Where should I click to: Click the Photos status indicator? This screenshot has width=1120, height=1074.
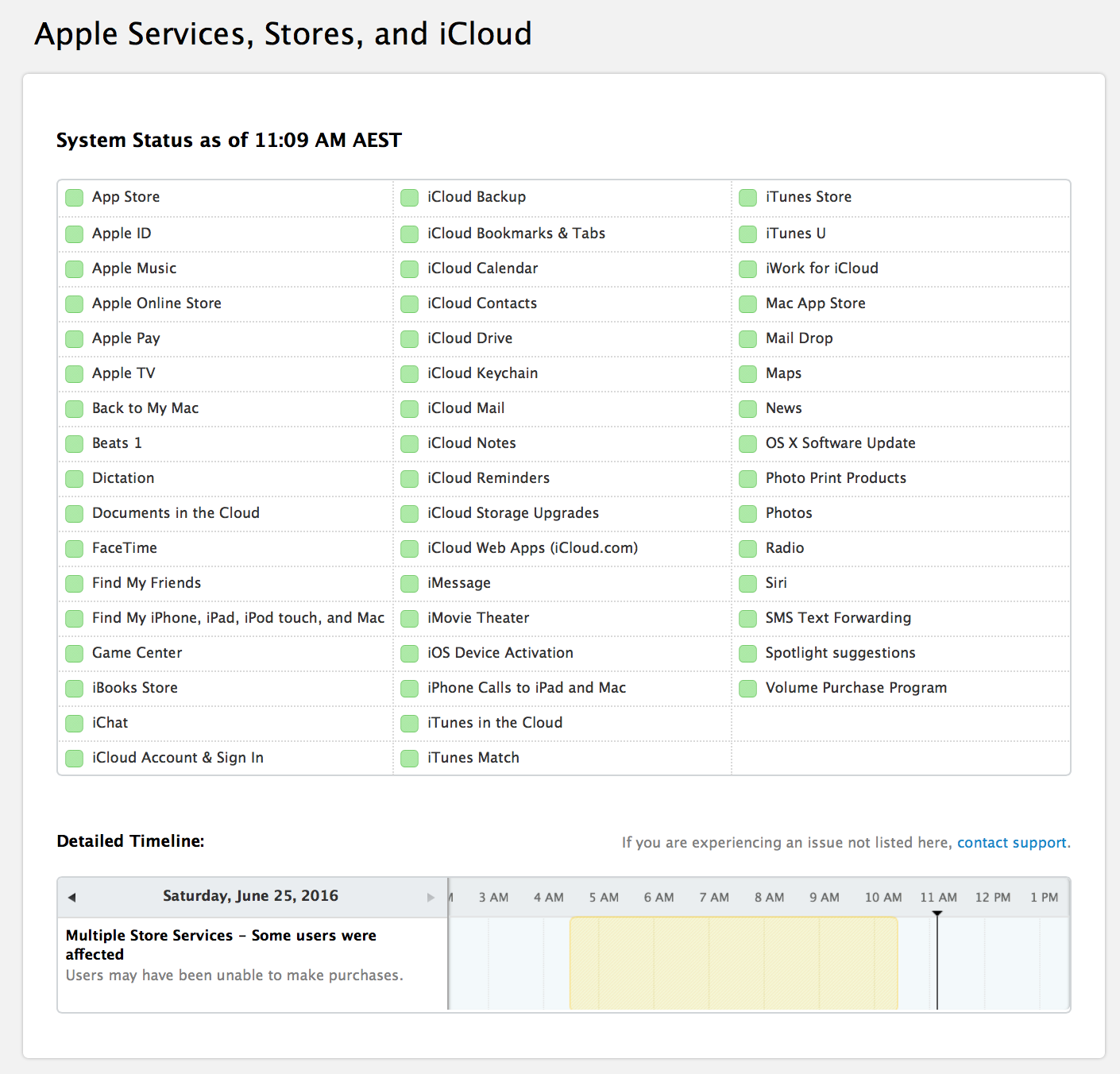coord(748,514)
